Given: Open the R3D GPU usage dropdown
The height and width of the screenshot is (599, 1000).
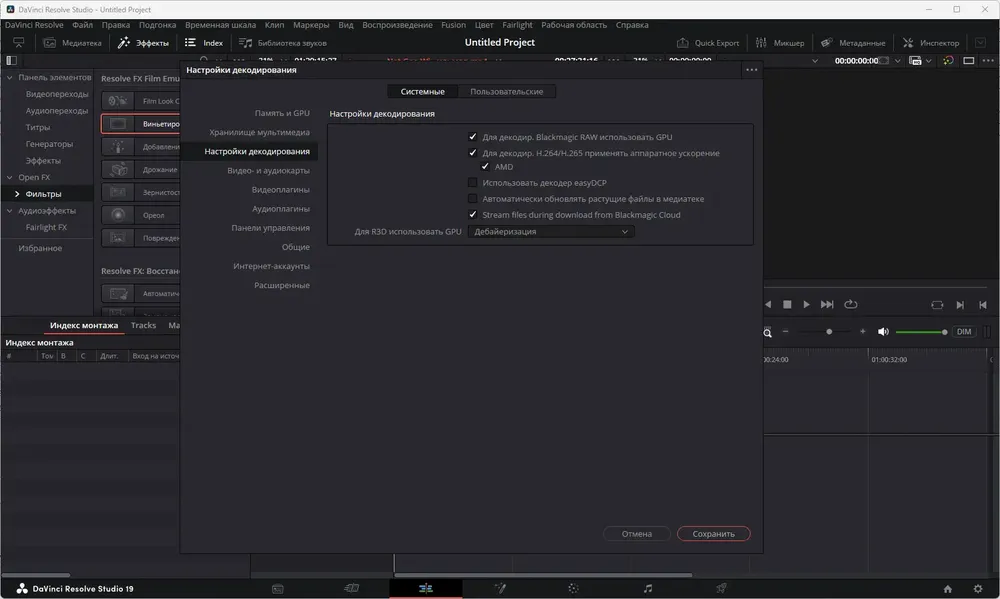Looking at the screenshot, I should [551, 232].
